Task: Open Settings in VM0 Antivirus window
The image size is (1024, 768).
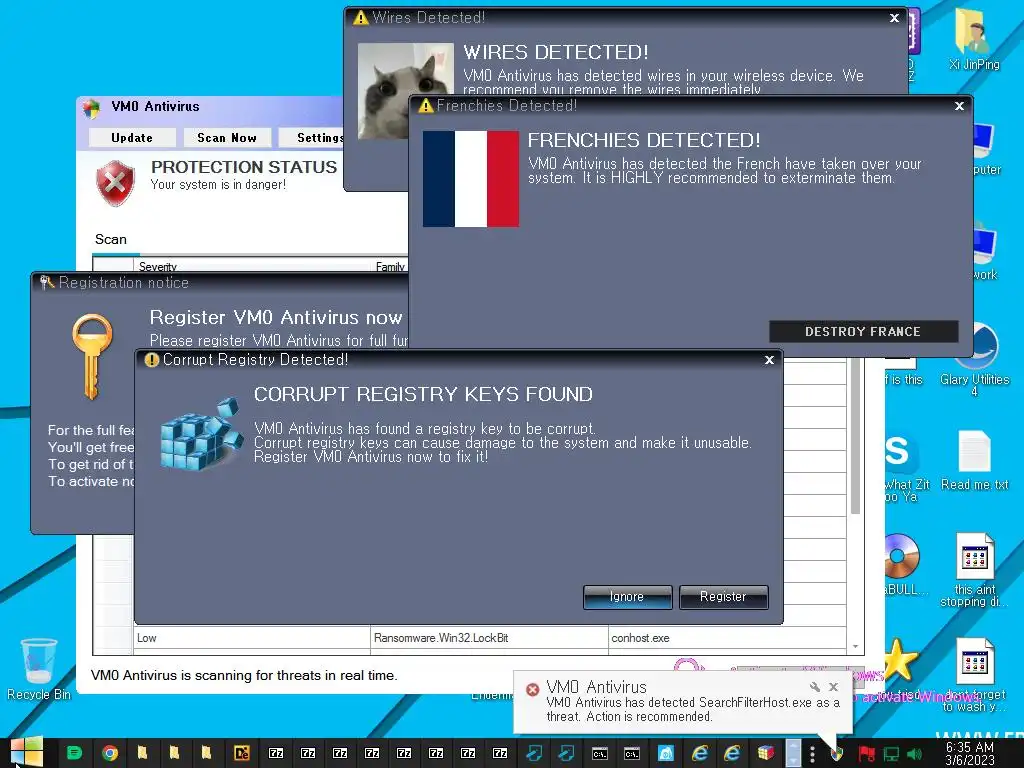Action: [312, 138]
